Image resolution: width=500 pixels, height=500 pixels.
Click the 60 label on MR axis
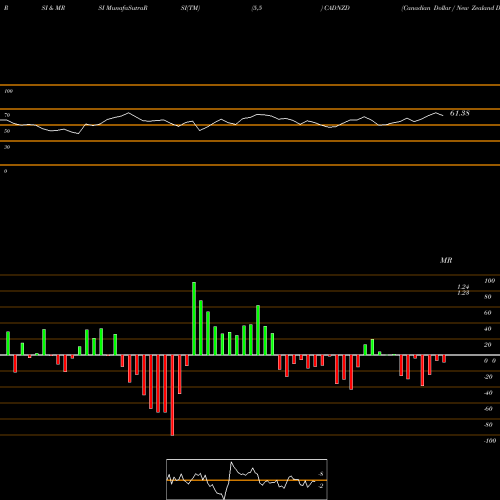click(x=488, y=313)
